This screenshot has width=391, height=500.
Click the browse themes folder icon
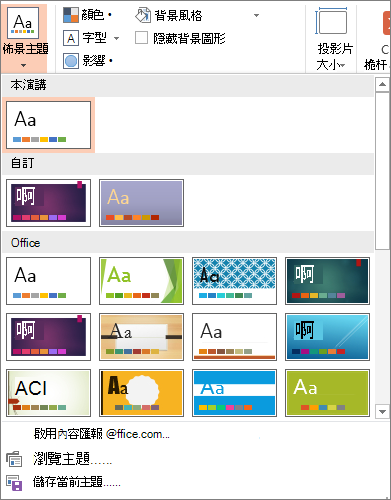click(14, 459)
